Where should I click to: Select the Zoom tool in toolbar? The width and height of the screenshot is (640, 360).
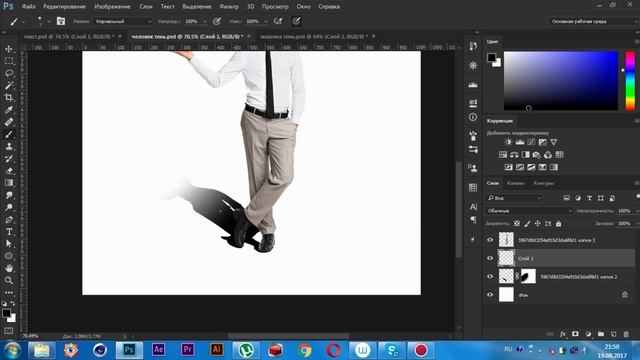(x=9, y=280)
